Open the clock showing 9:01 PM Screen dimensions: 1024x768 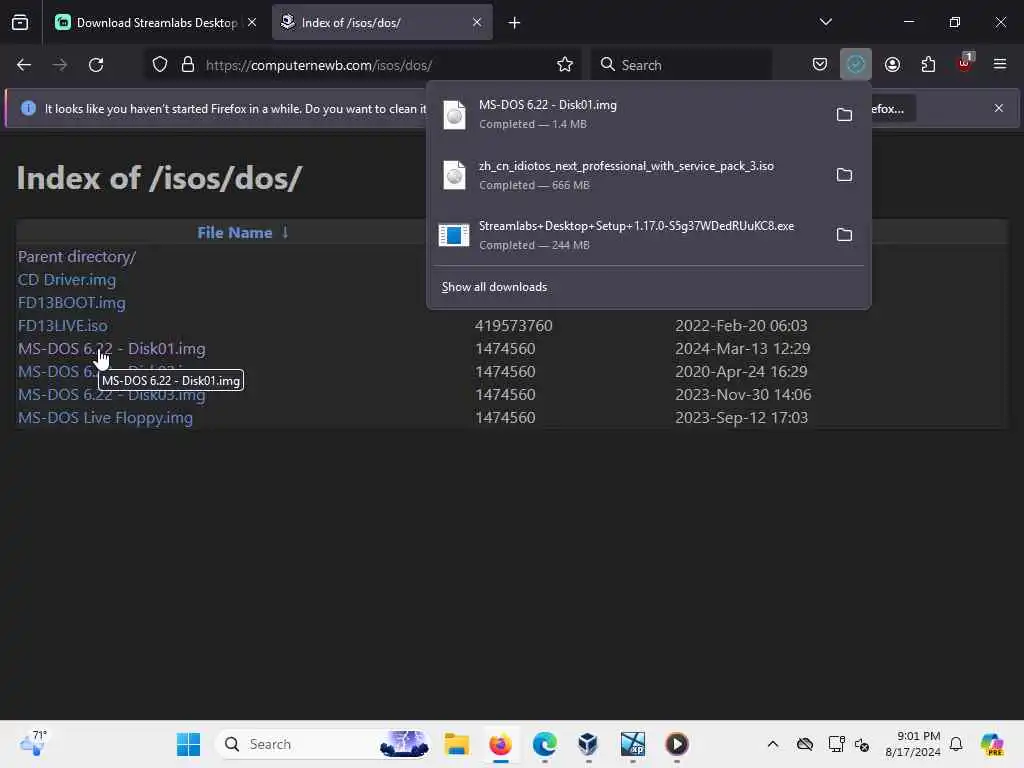tap(913, 744)
